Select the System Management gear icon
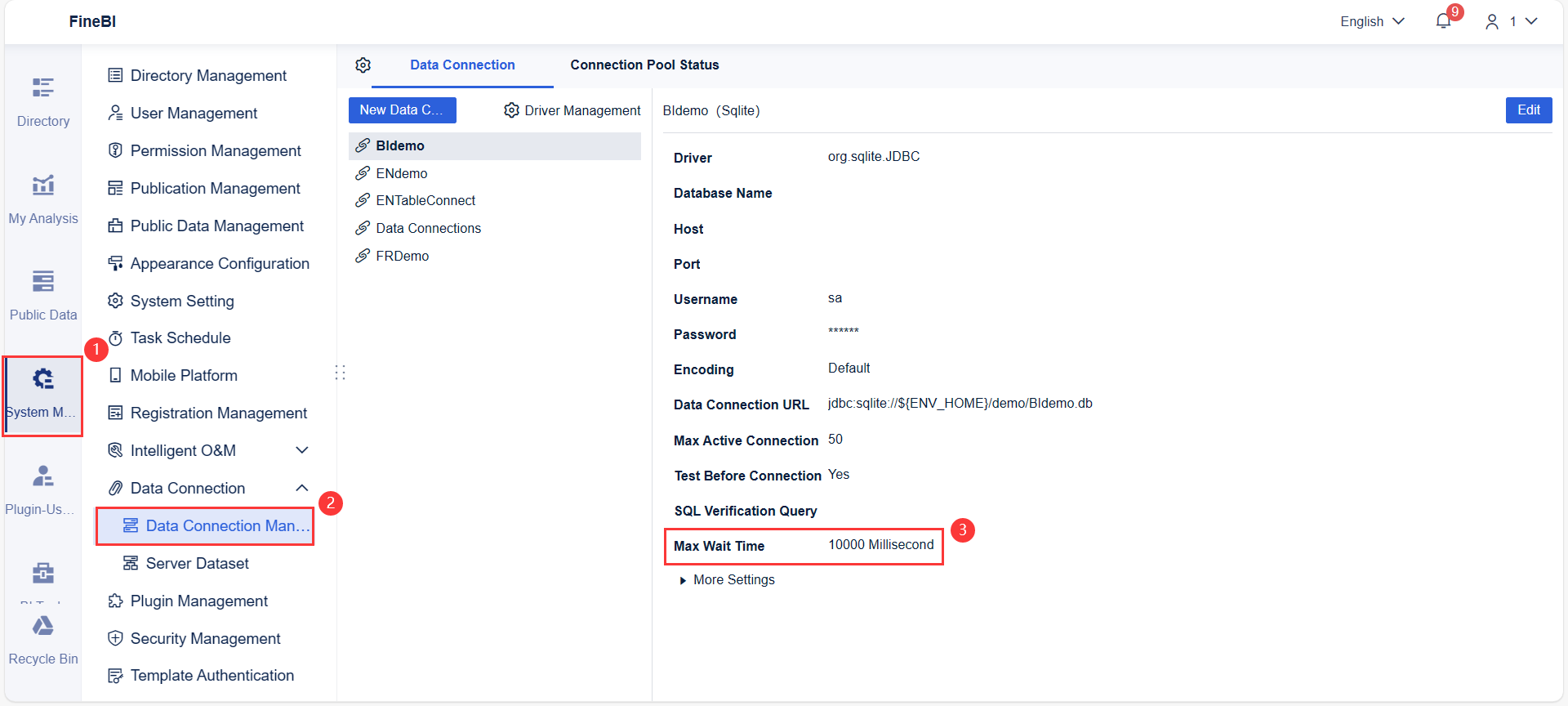The width and height of the screenshot is (1568, 706). [43, 379]
